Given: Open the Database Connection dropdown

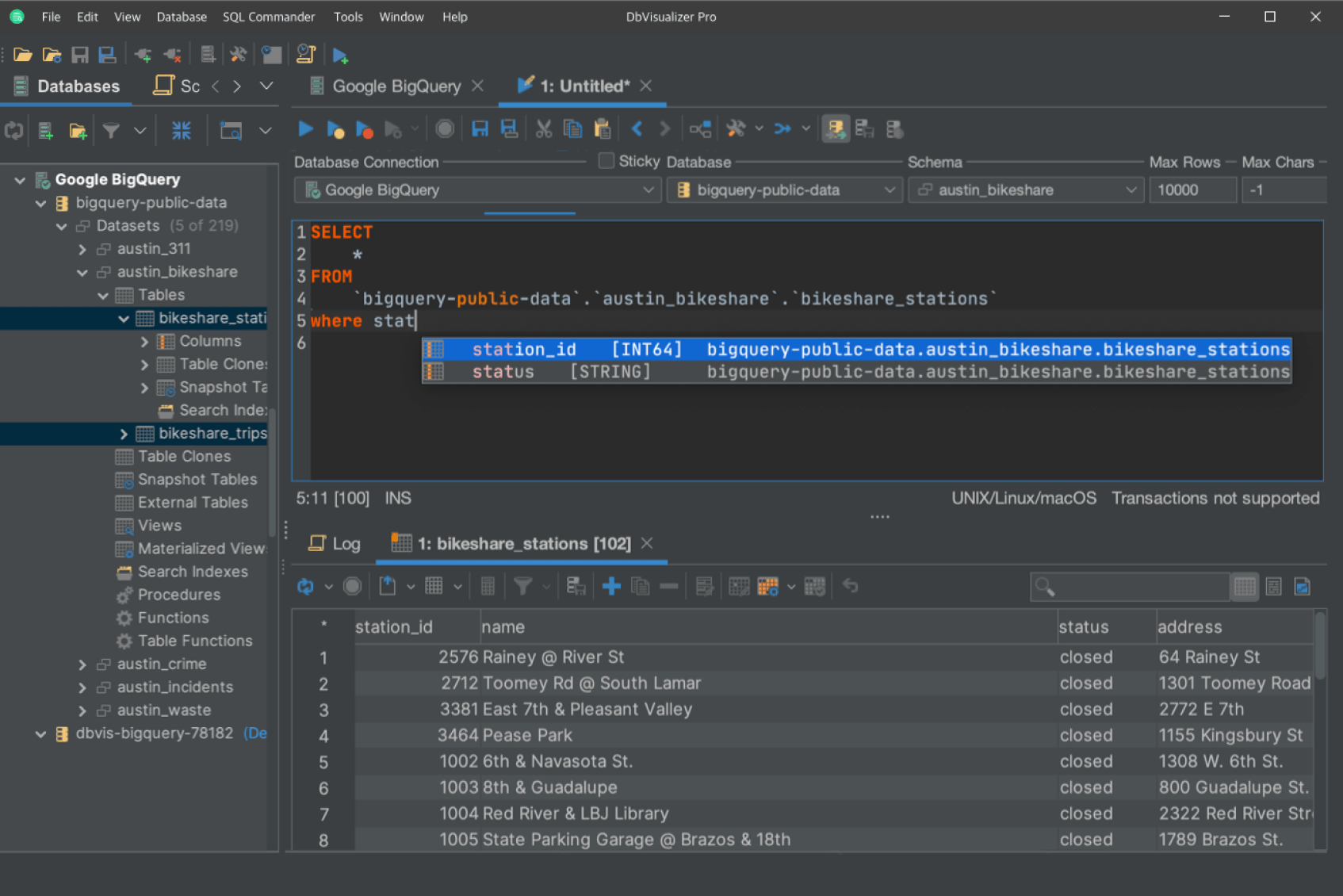Looking at the screenshot, I should point(478,190).
